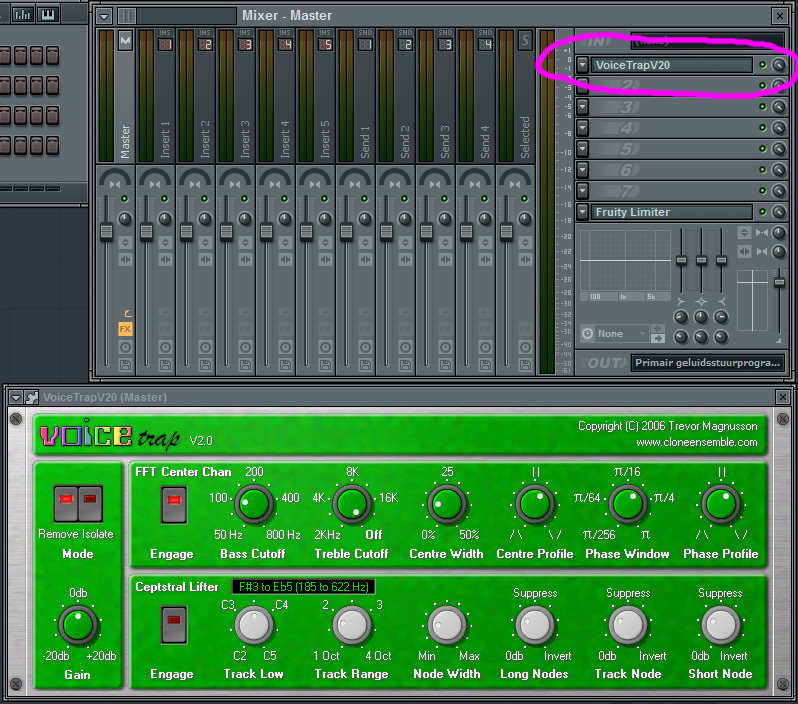Click the Master track volume fader

[106, 232]
